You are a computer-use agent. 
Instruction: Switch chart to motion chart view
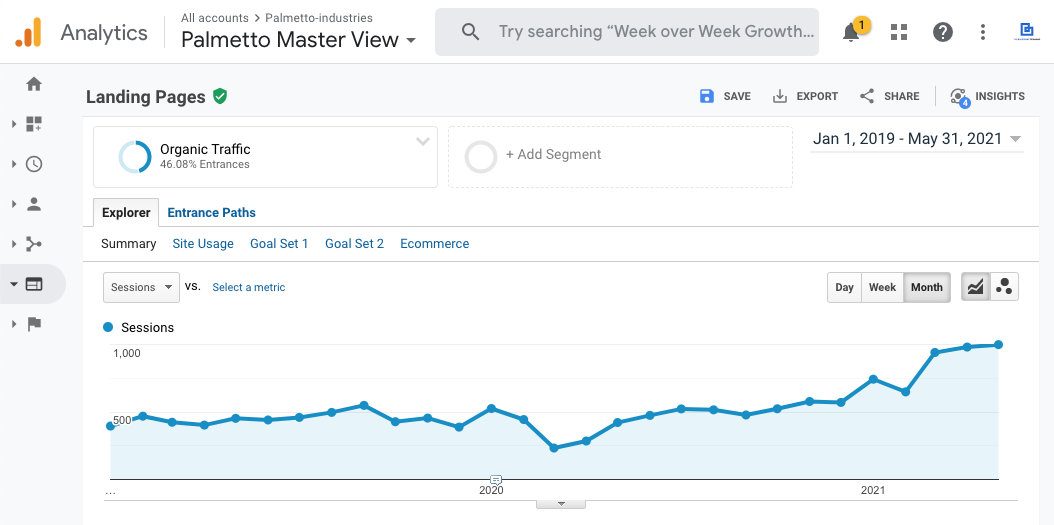[1004, 287]
